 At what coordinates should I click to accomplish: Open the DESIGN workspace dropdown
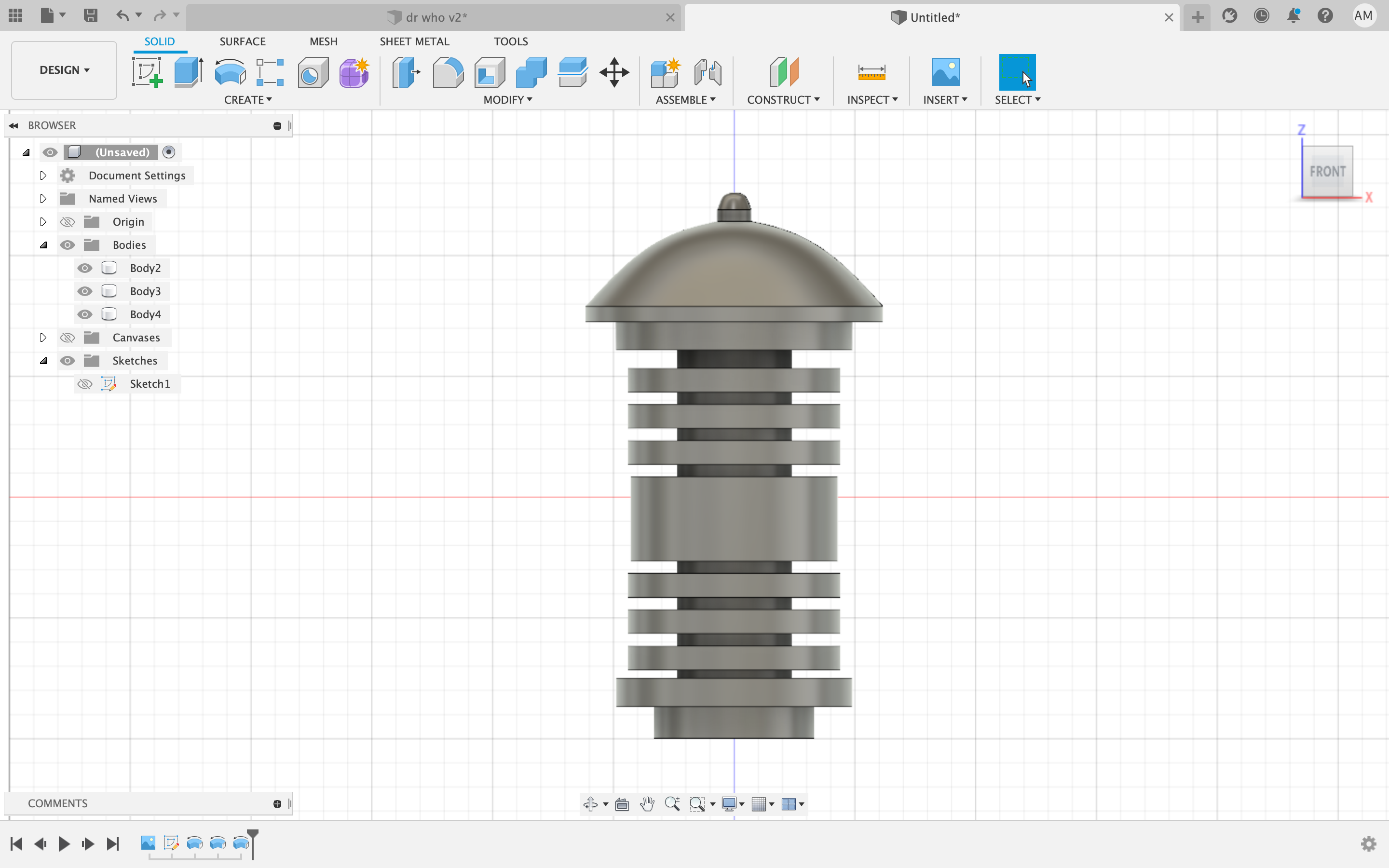64,70
